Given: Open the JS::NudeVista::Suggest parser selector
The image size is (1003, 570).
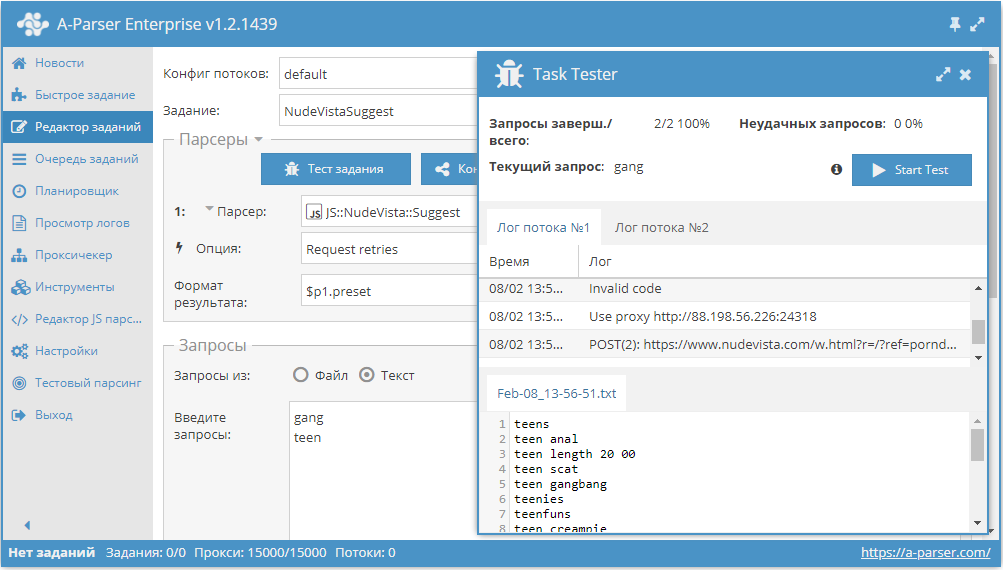Looking at the screenshot, I should tap(390, 212).
